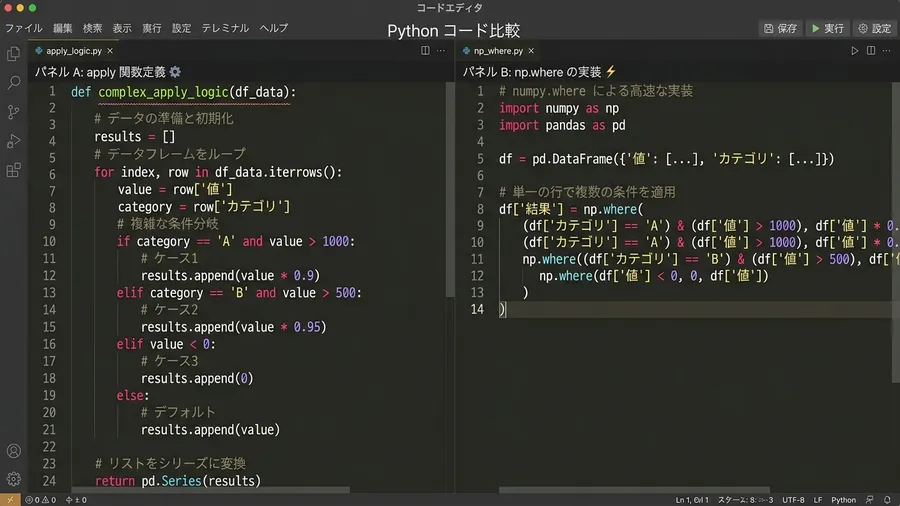900x506 pixels.
Task: Close the apply_logic.py tab
Action: click(x=110, y=51)
